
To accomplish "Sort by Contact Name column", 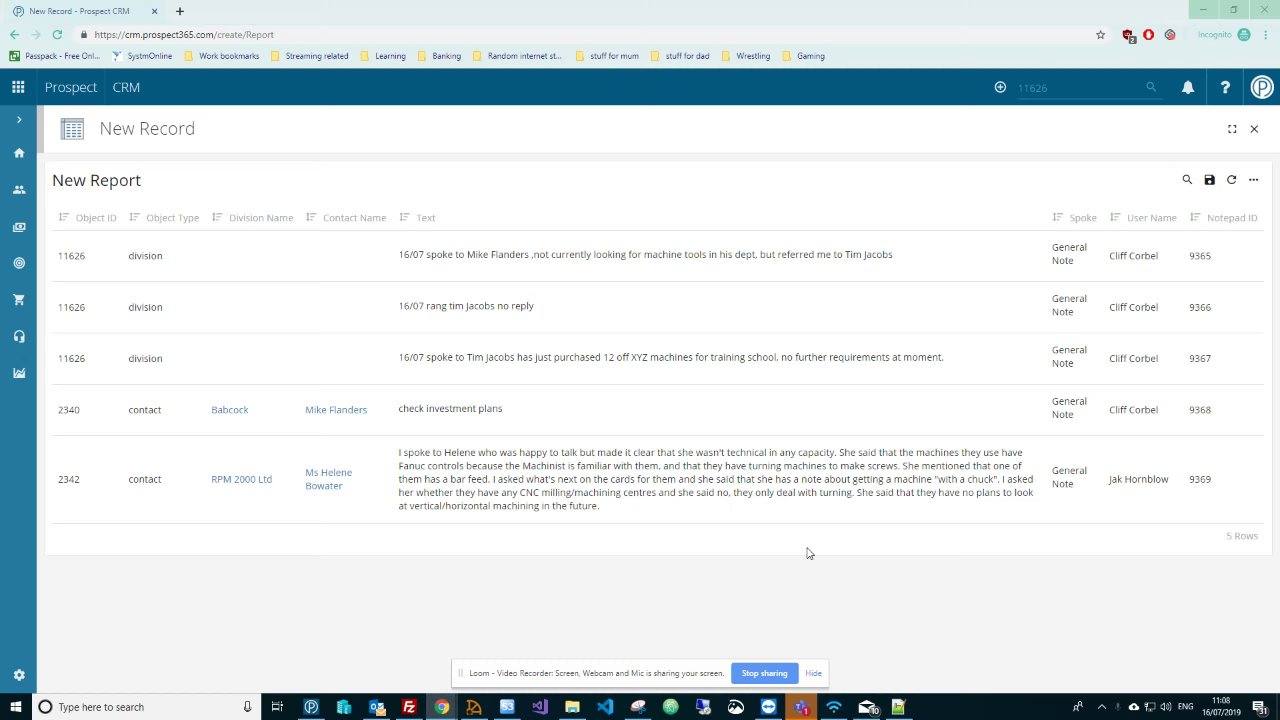I will pos(346,217).
